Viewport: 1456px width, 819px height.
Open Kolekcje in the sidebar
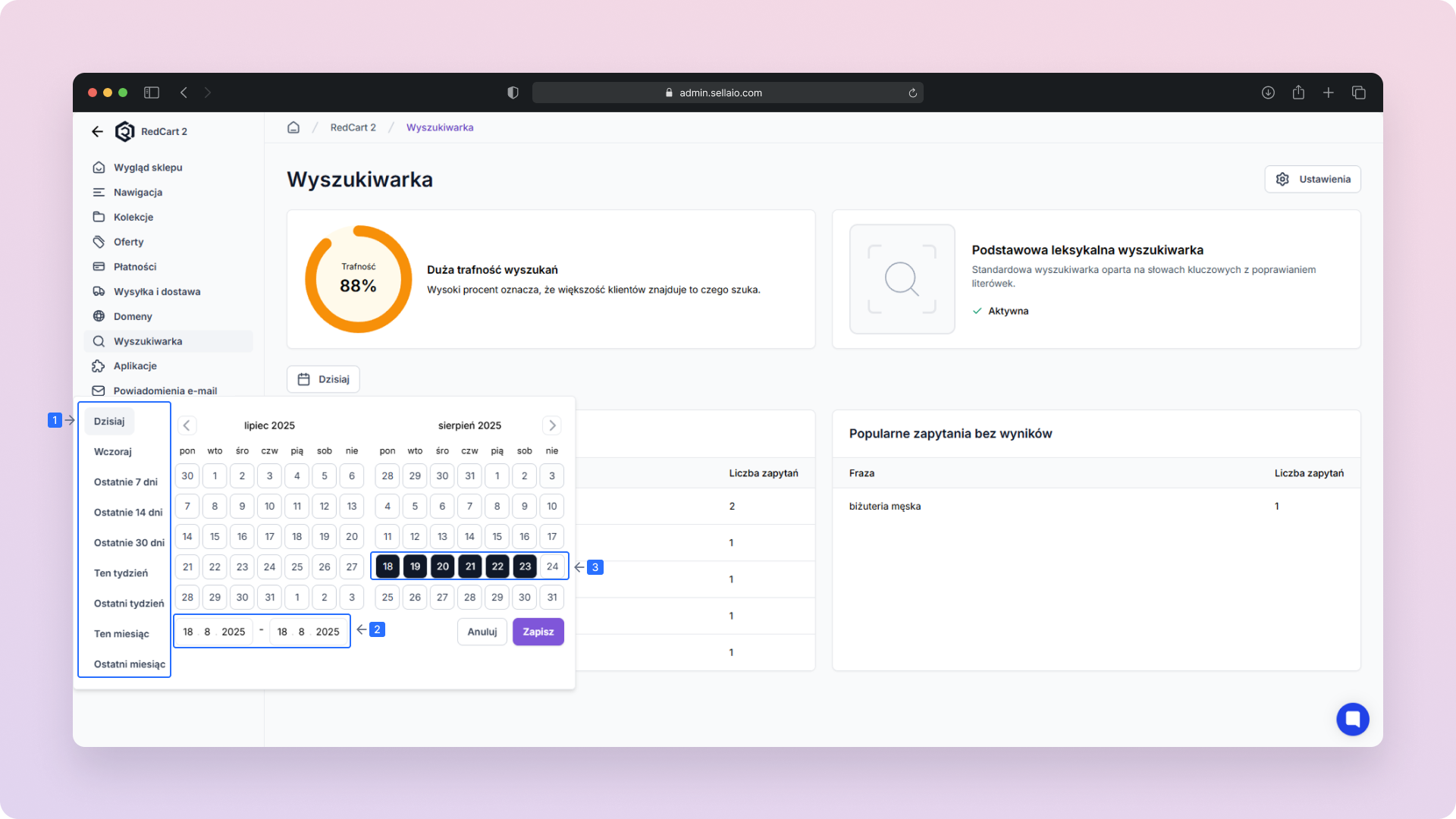(133, 217)
